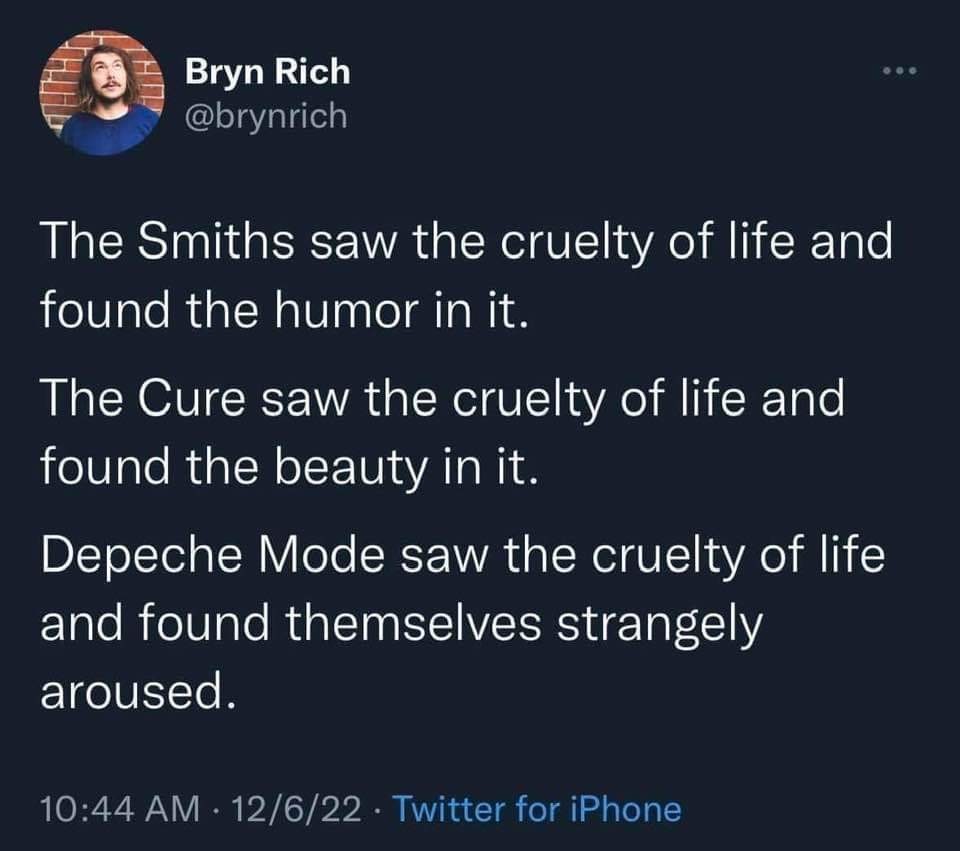This screenshot has height=851, width=960.
Task: Open the three-dot more options menu
Action: click(897, 72)
